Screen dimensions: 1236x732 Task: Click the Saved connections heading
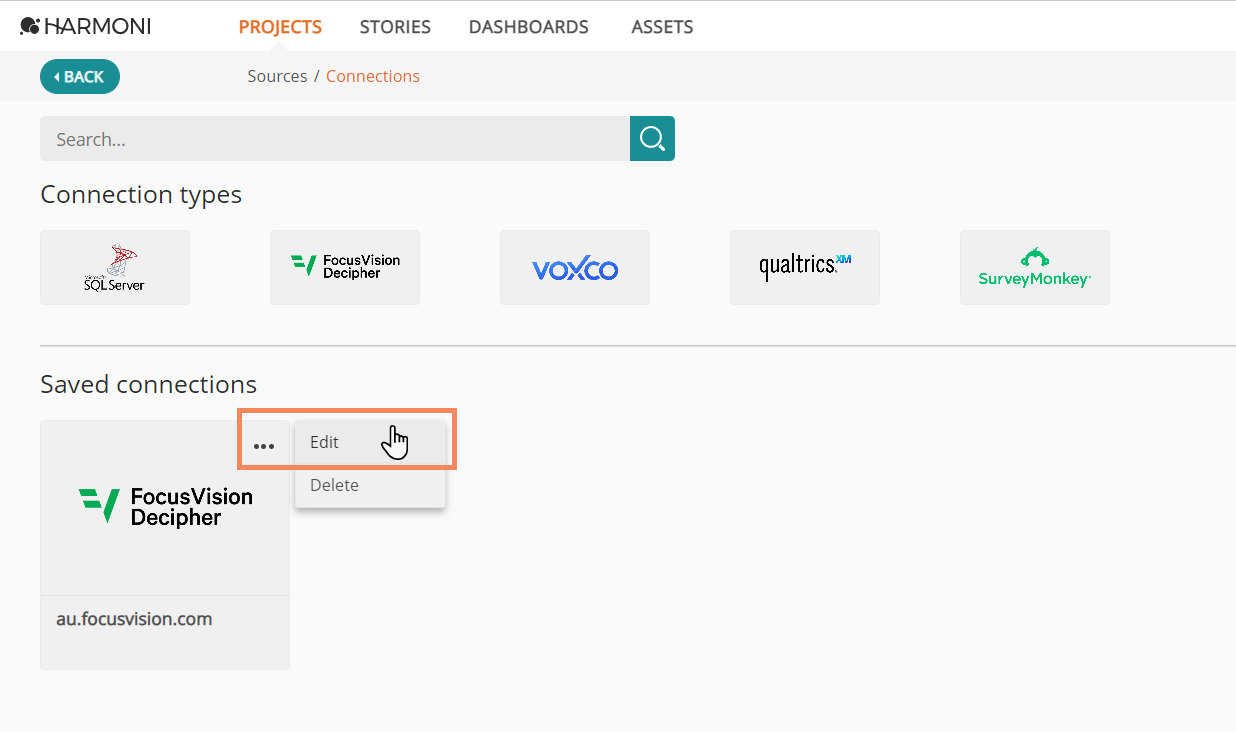[x=148, y=385]
